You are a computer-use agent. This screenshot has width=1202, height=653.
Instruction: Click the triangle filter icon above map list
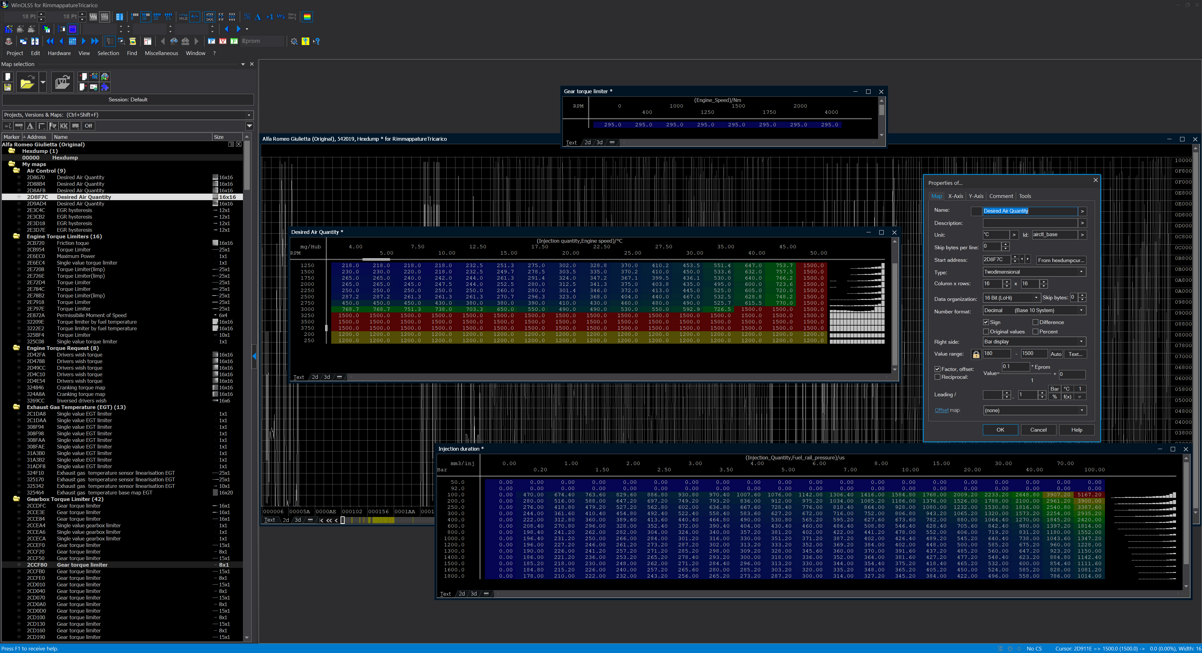coord(30,126)
